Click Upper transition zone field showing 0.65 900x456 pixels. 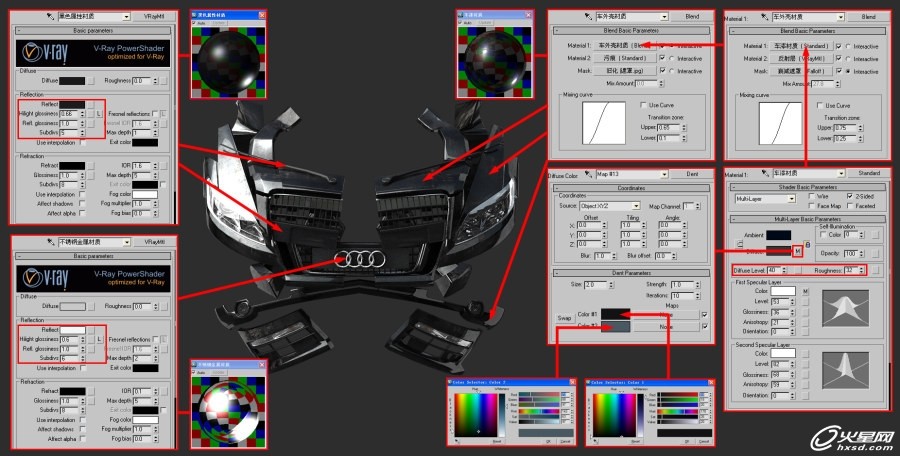(668, 127)
